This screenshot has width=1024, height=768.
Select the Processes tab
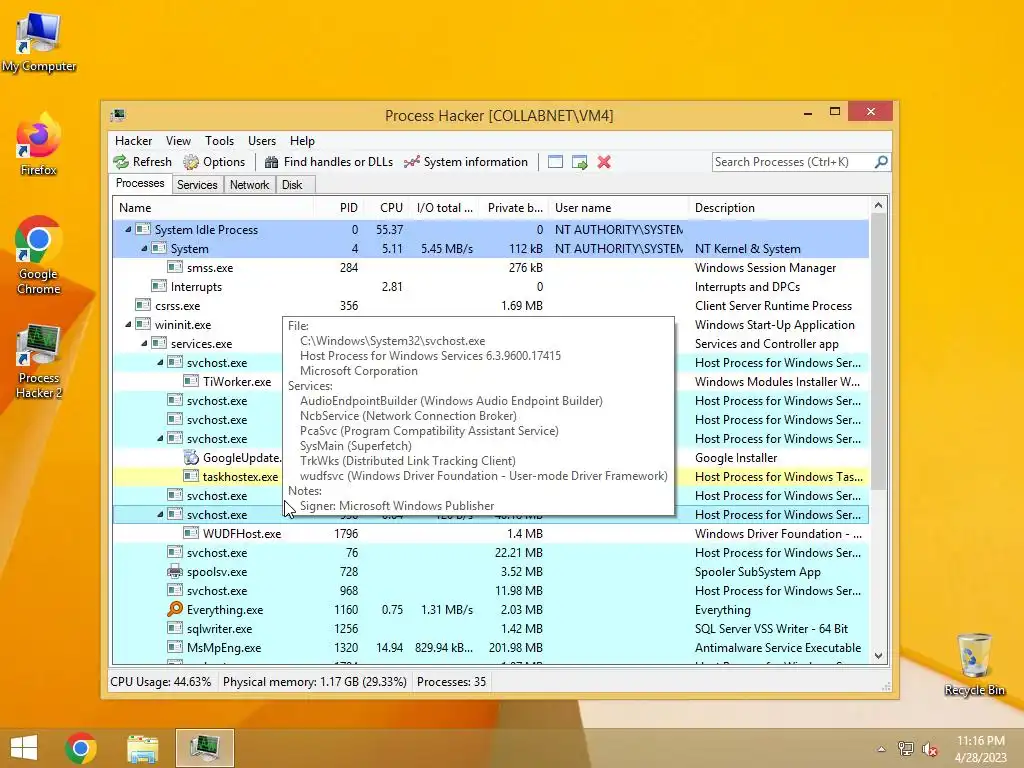pos(140,184)
